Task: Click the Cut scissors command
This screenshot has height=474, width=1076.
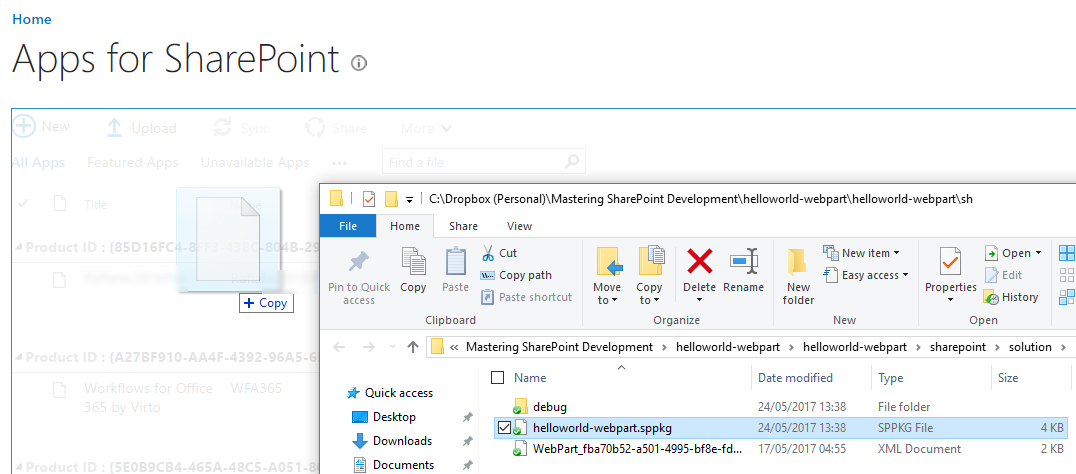Action: point(499,253)
